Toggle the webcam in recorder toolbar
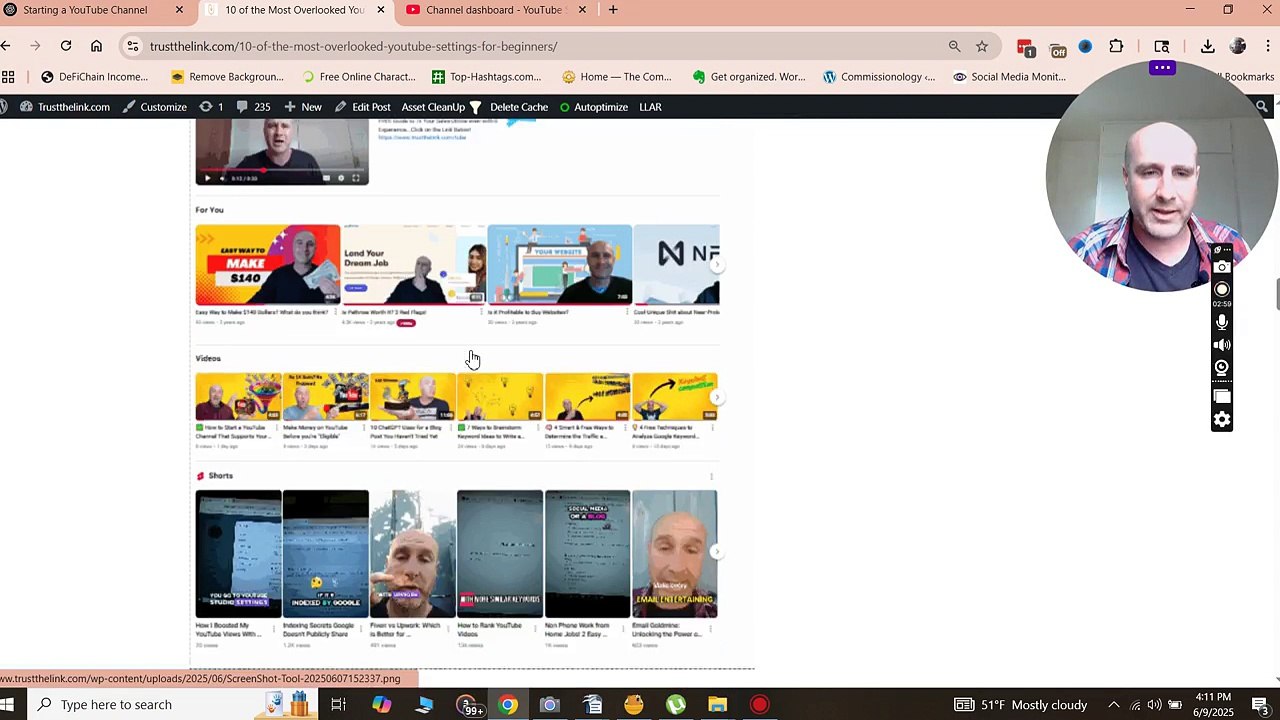 tap(1222, 368)
